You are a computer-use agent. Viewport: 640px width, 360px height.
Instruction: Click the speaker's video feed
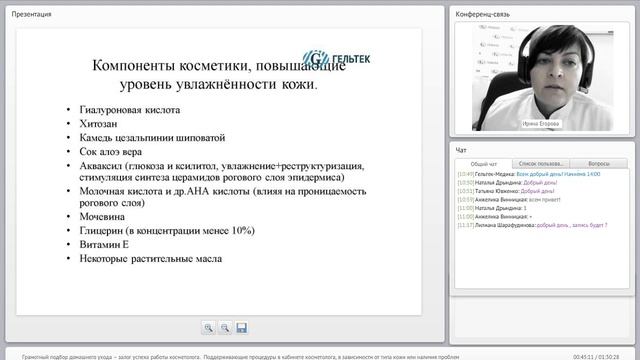click(542, 78)
